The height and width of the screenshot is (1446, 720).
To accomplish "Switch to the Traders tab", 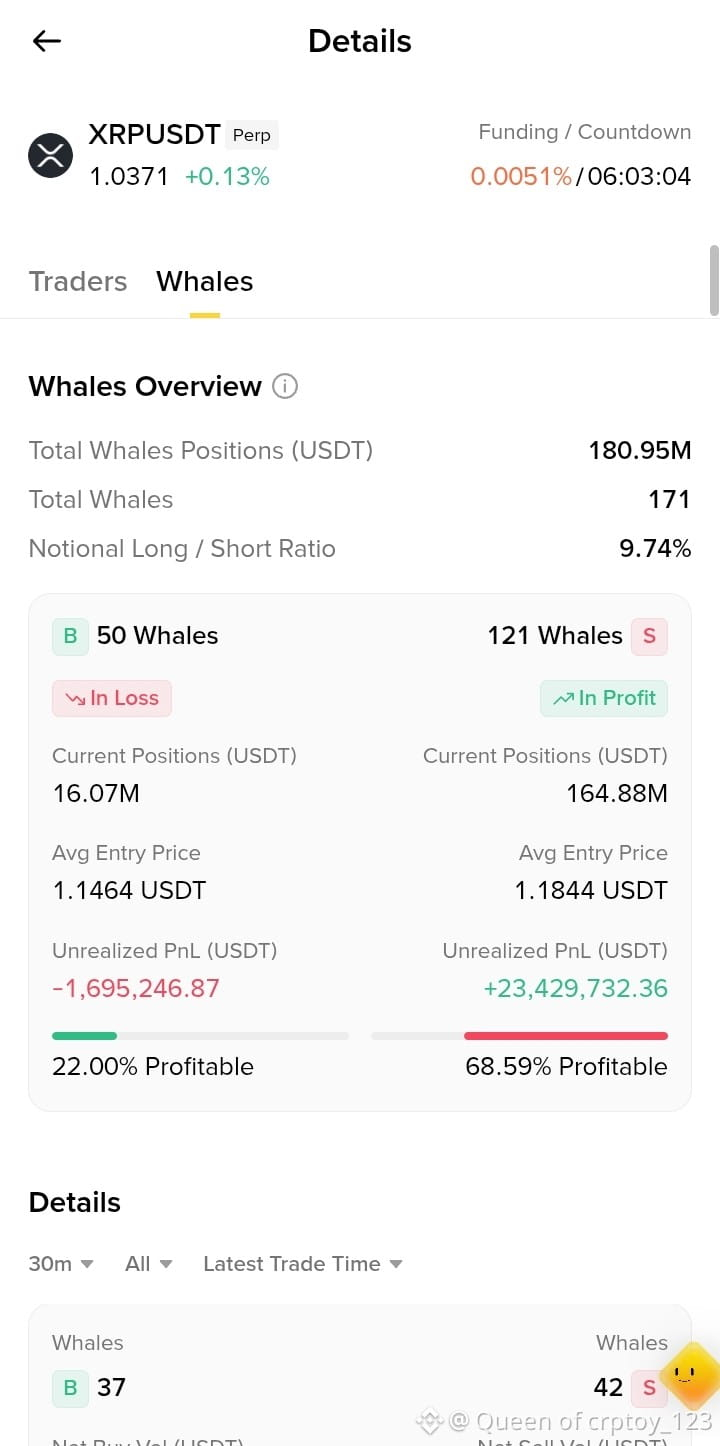I will [78, 282].
